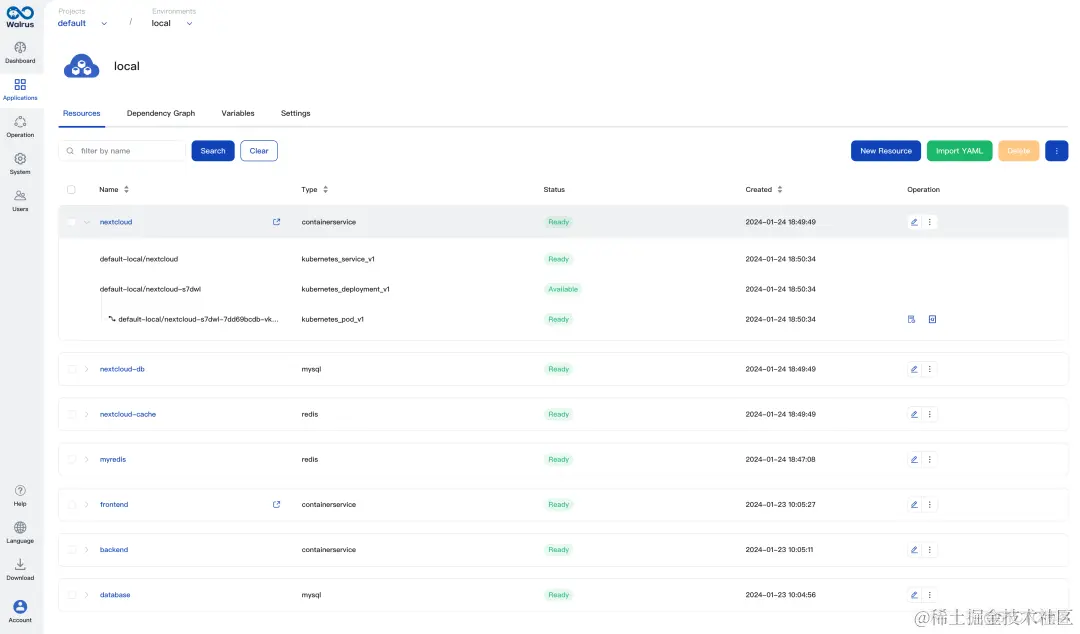Screen dimensions: 1080x634
Task: Open the local environment dropdown
Action: click(x=172, y=23)
